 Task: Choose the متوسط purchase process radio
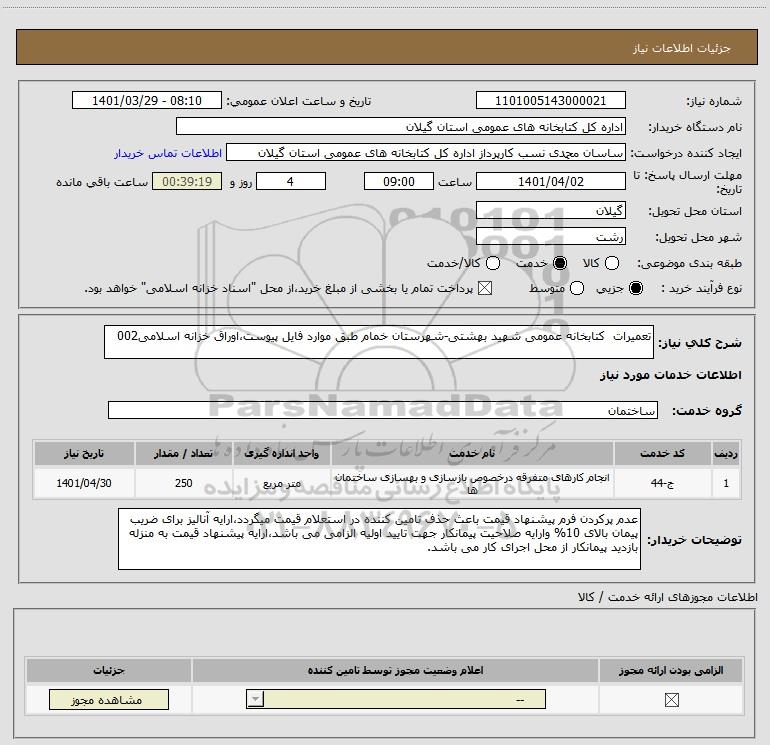(577, 288)
